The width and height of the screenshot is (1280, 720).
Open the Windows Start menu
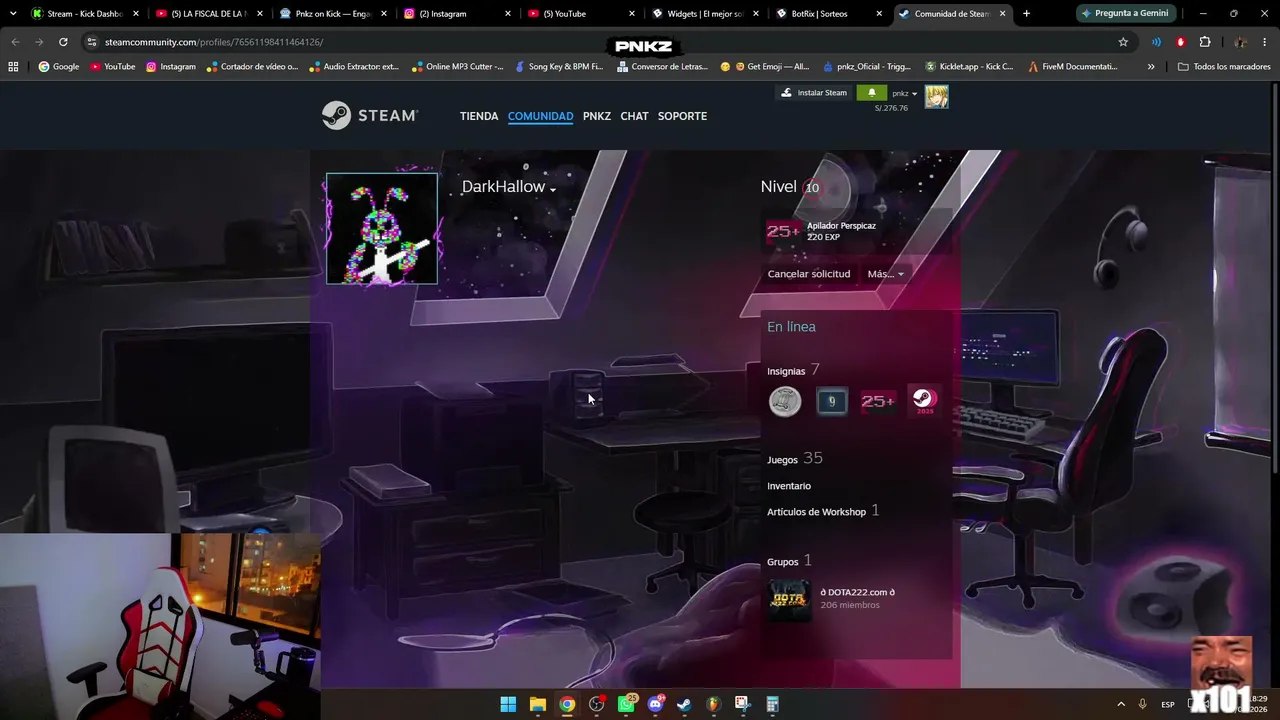(508, 704)
